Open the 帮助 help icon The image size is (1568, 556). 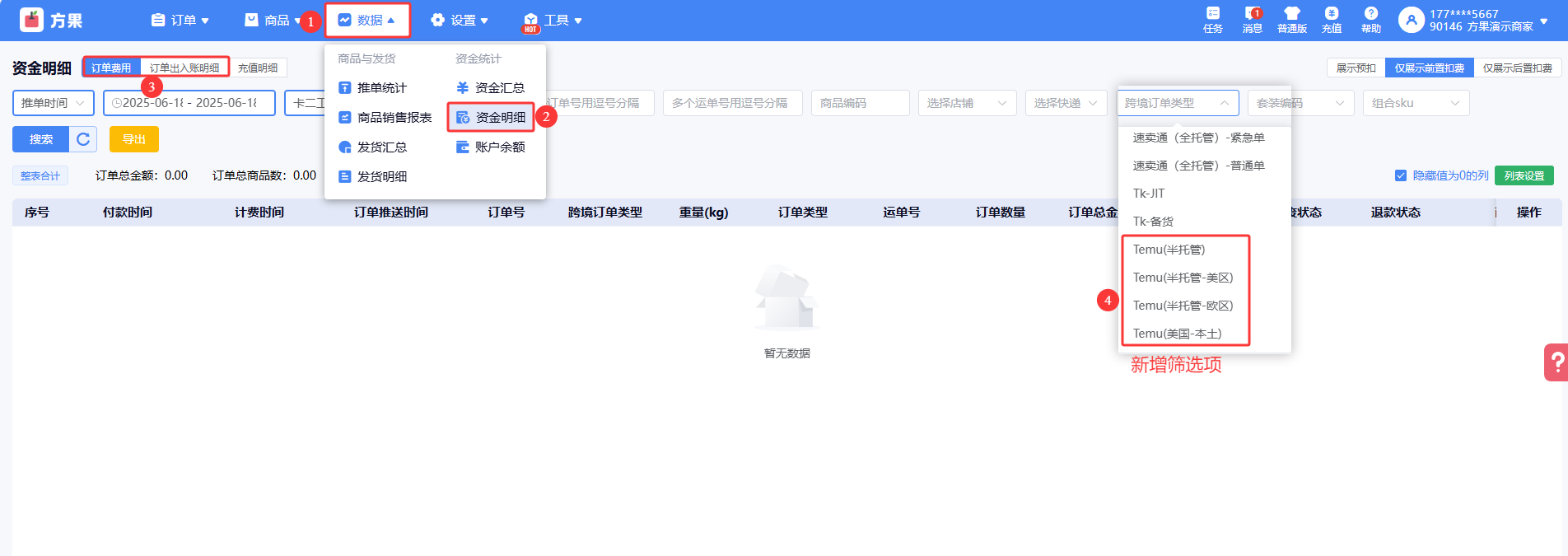coord(1370,14)
